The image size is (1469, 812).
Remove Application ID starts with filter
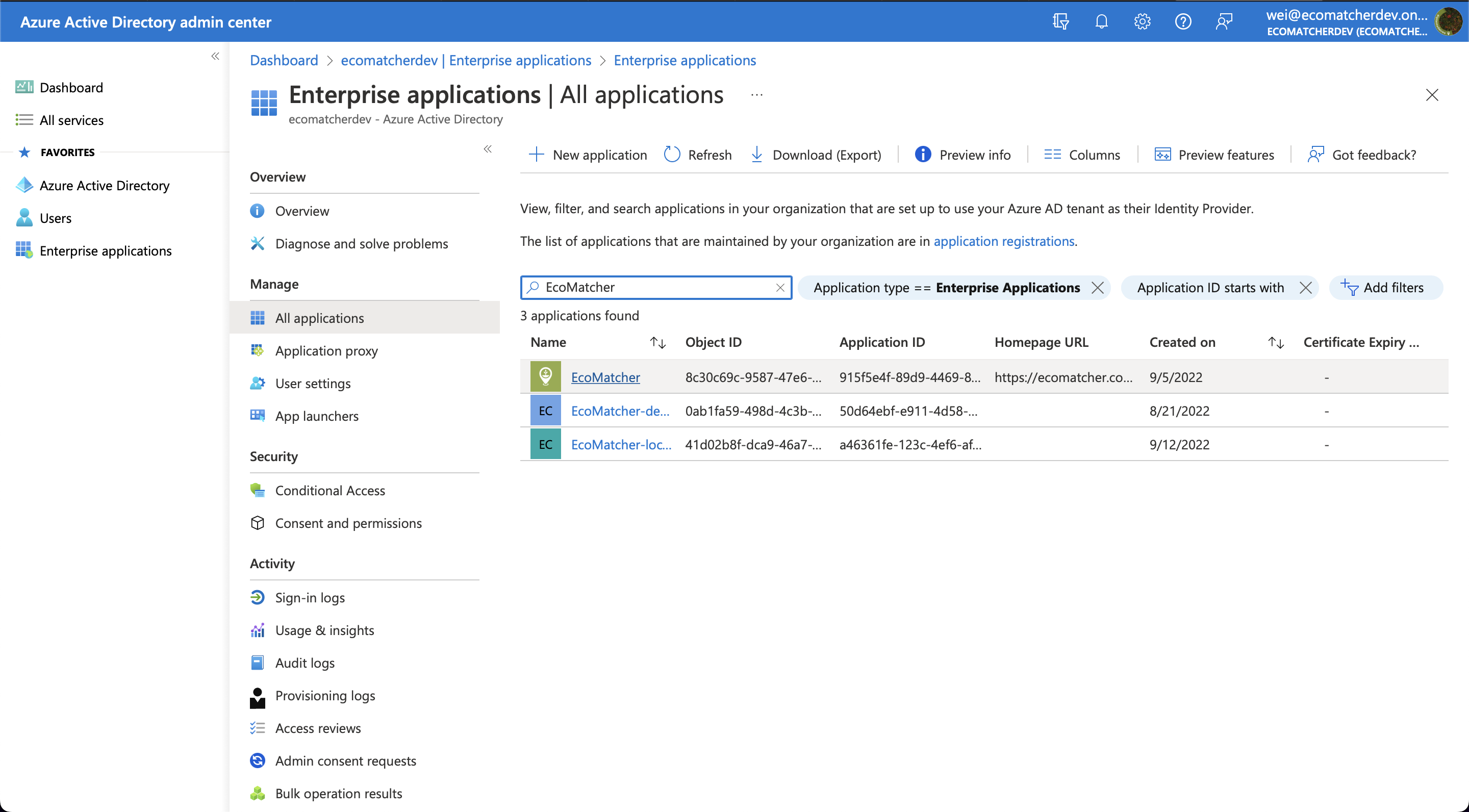[x=1305, y=287]
